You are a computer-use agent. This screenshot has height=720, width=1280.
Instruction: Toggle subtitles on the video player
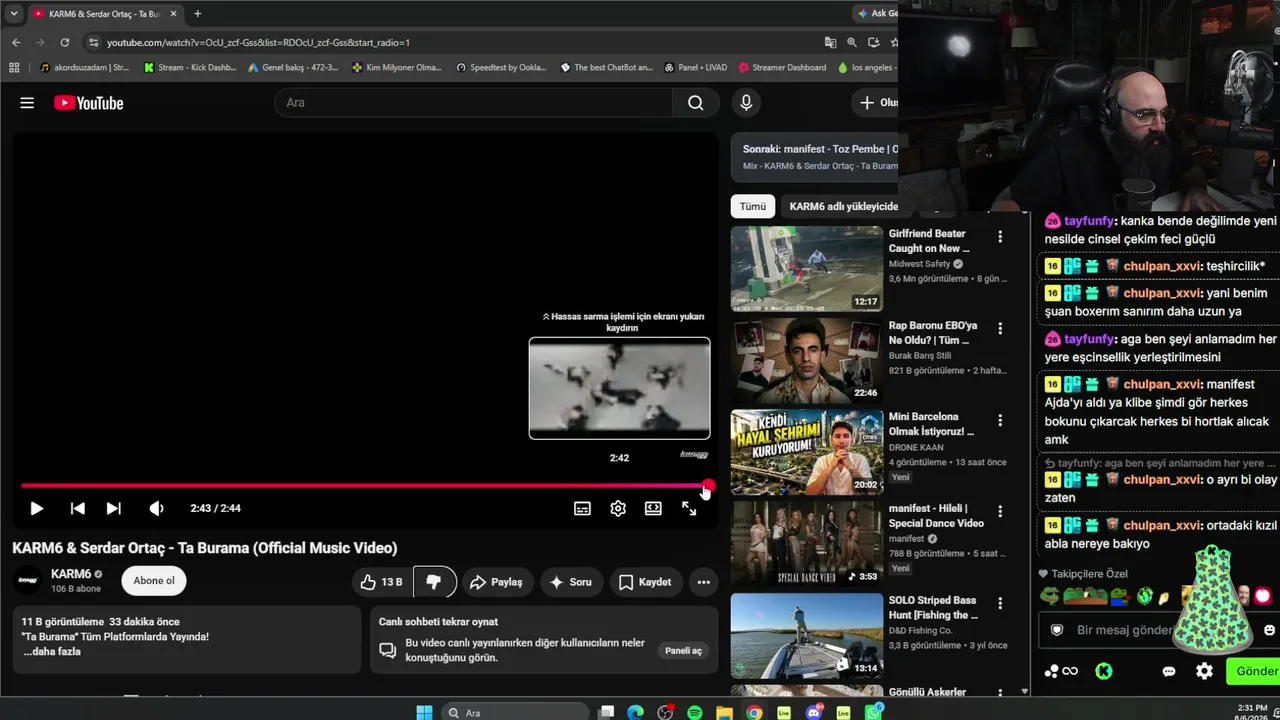click(582, 508)
